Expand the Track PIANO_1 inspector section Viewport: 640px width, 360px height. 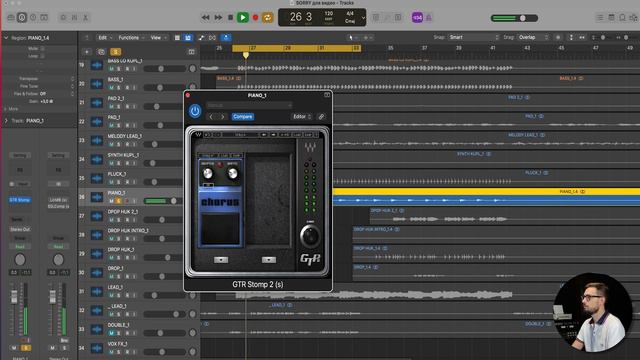point(6,121)
